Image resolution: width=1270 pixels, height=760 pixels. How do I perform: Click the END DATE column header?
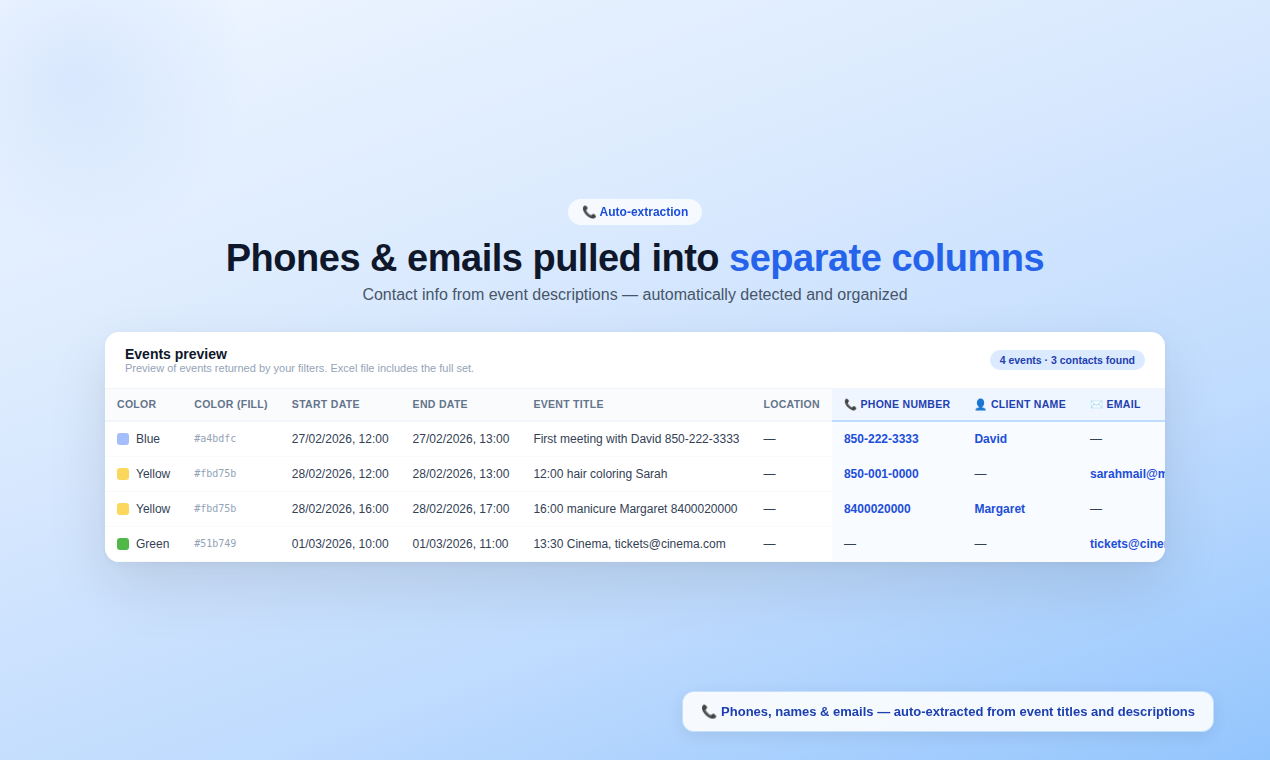(x=439, y=404)
